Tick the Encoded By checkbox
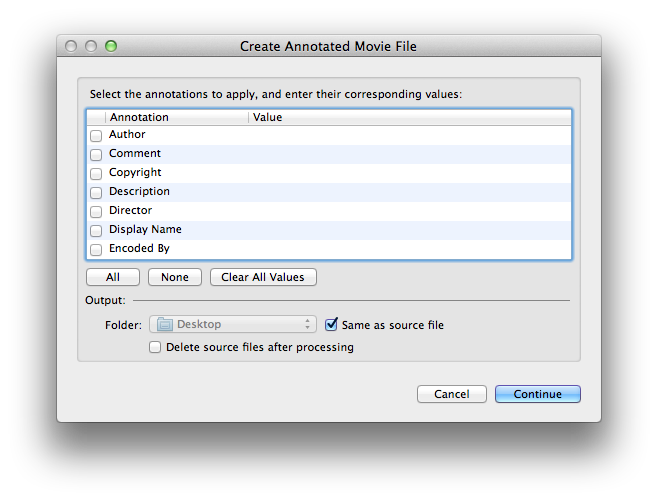The width and height of the screenshot is (658, 501). coord(96,250)
